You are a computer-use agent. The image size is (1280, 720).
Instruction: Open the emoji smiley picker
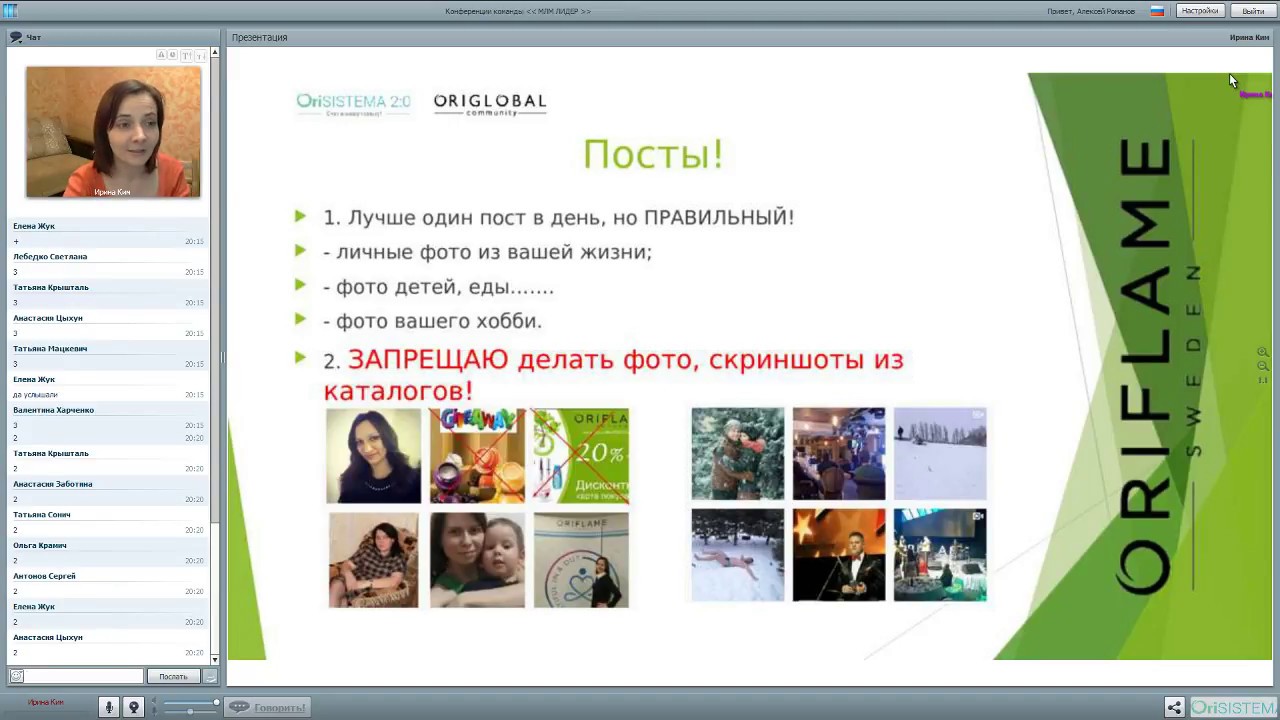pyautogui.click(x=17, y=676)
